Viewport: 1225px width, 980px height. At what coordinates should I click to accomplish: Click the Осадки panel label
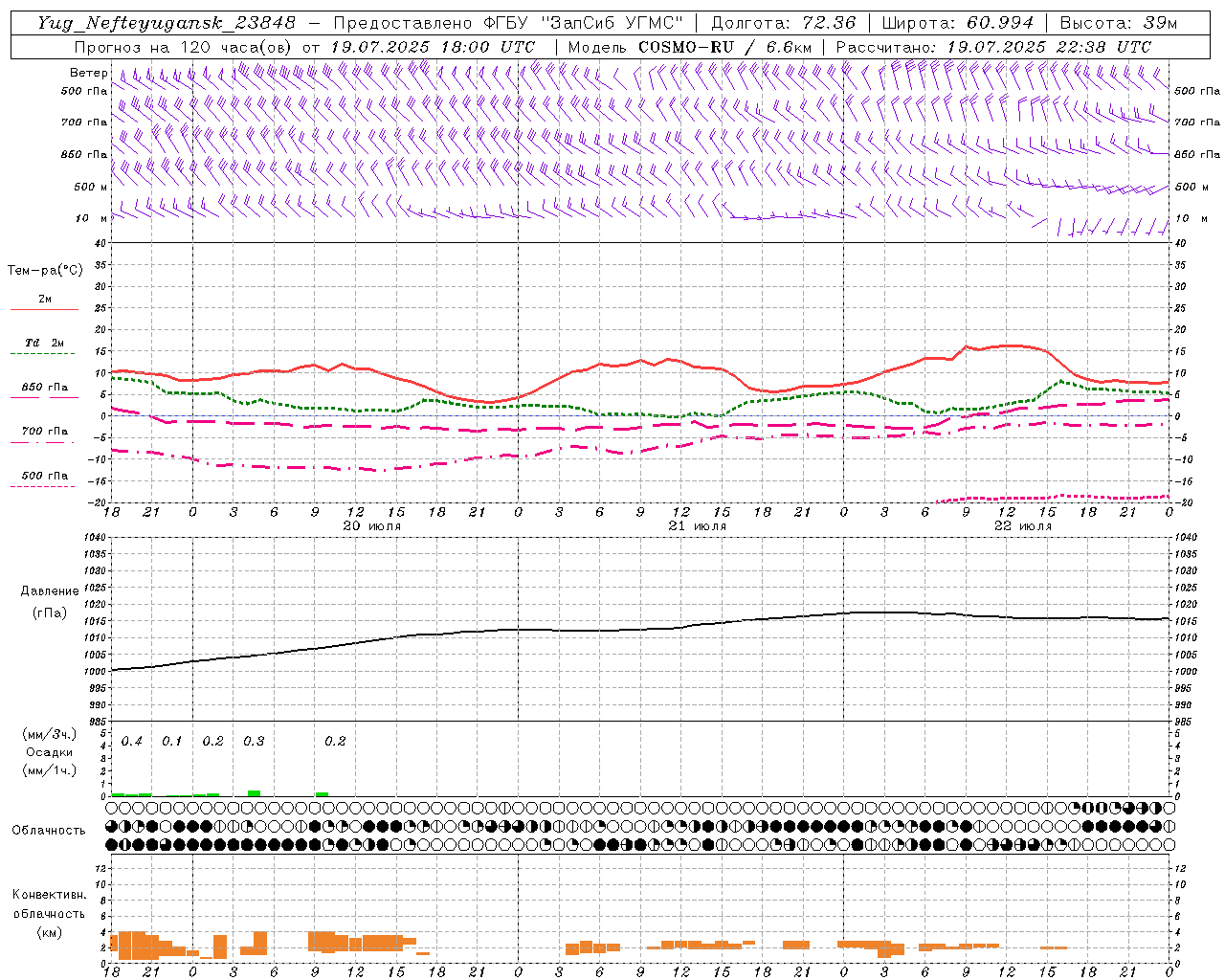click(x=50, y=752)
